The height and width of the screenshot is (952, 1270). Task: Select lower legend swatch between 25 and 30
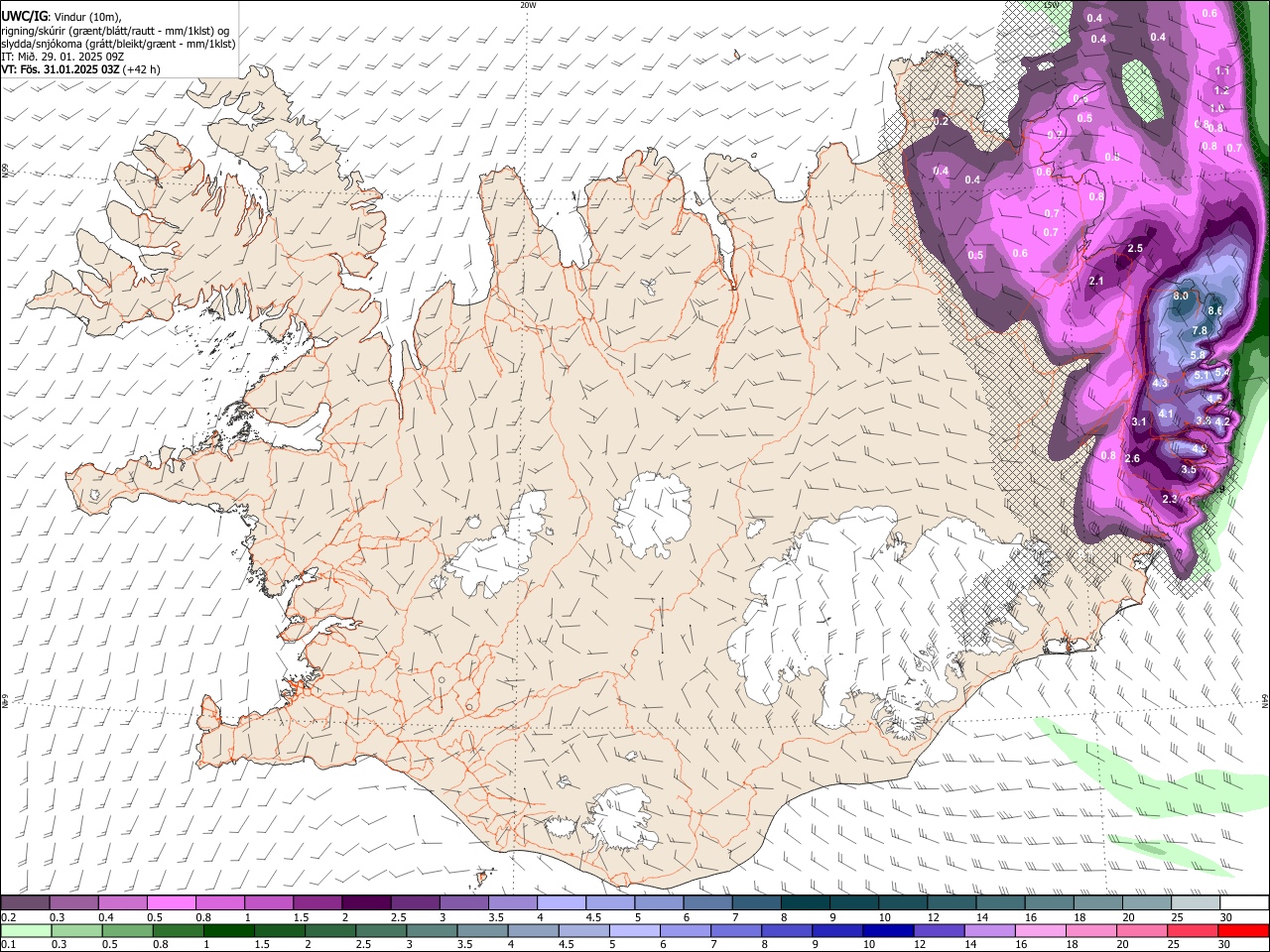click(1195, 930)
